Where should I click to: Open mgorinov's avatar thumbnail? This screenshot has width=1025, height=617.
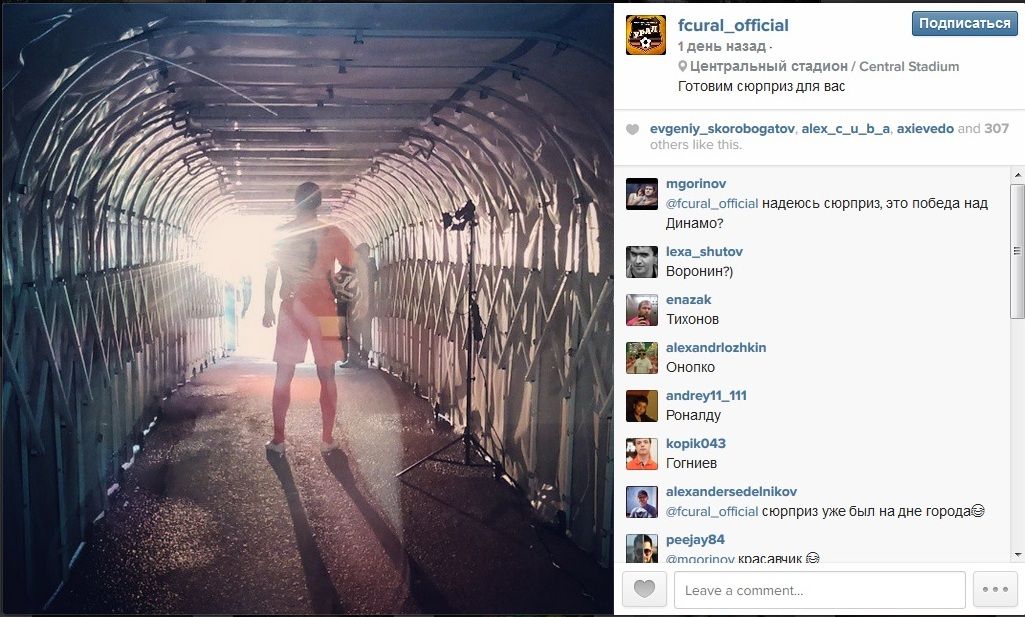coord(642,193)
